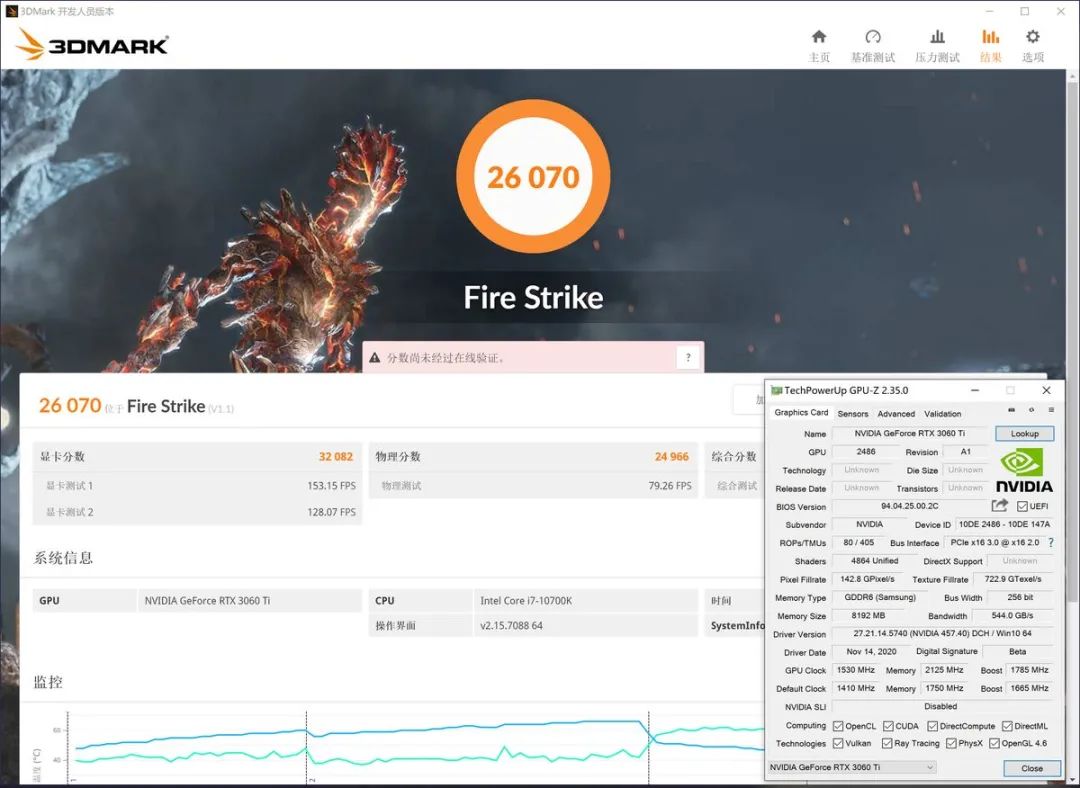Click the 3DMark logo in the header
Image resolution: width=1080 pixels, height=788 pixels.
tap(92, 44)
